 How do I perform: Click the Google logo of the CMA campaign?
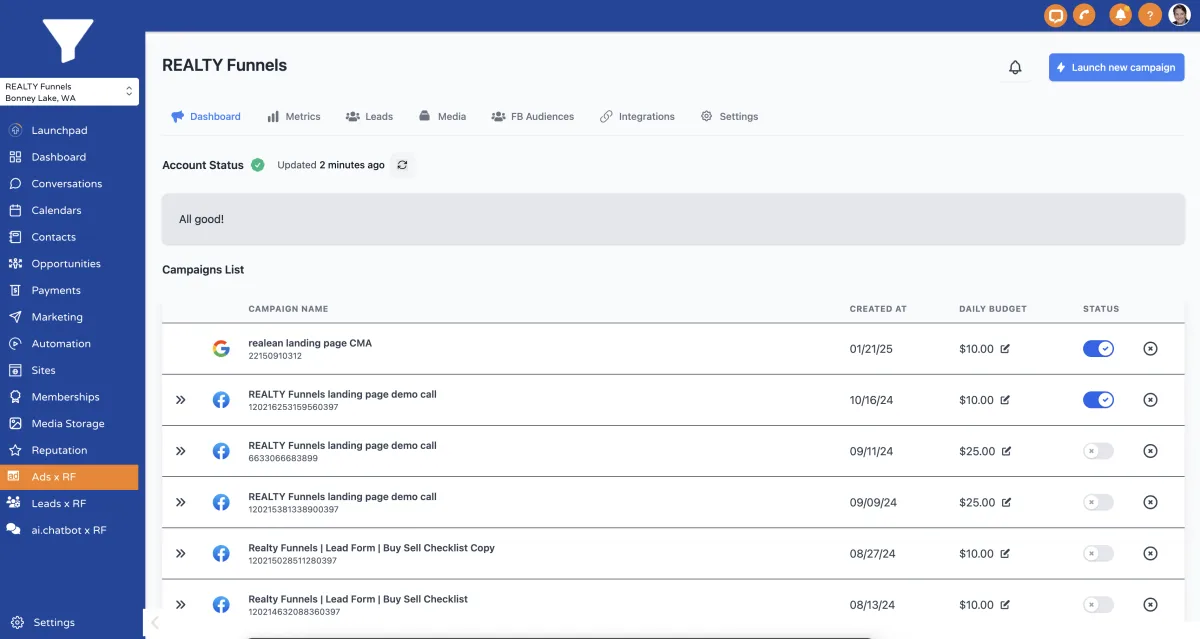pos(221,349)
